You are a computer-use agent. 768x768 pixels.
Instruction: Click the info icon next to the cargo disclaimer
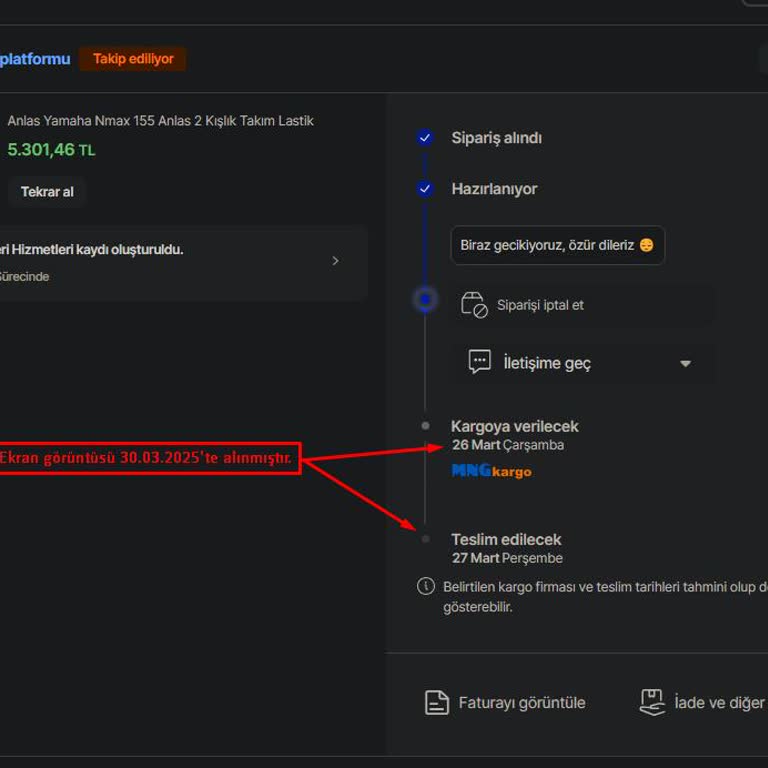click(426, 587)
